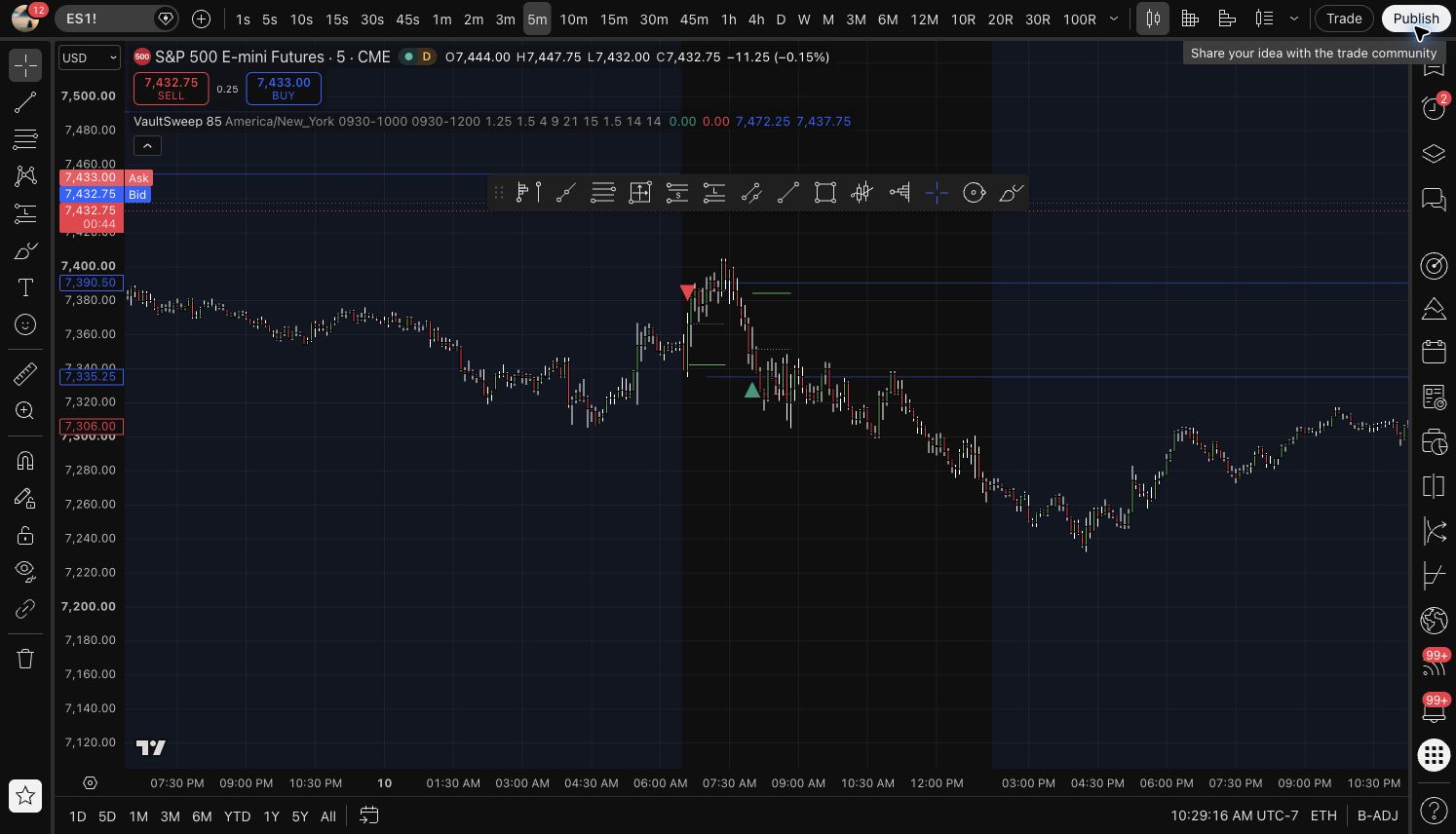This screenshot has height=834, width=1456.
Task: Open the emoji icons tool
Action: [x=25, y=324]
